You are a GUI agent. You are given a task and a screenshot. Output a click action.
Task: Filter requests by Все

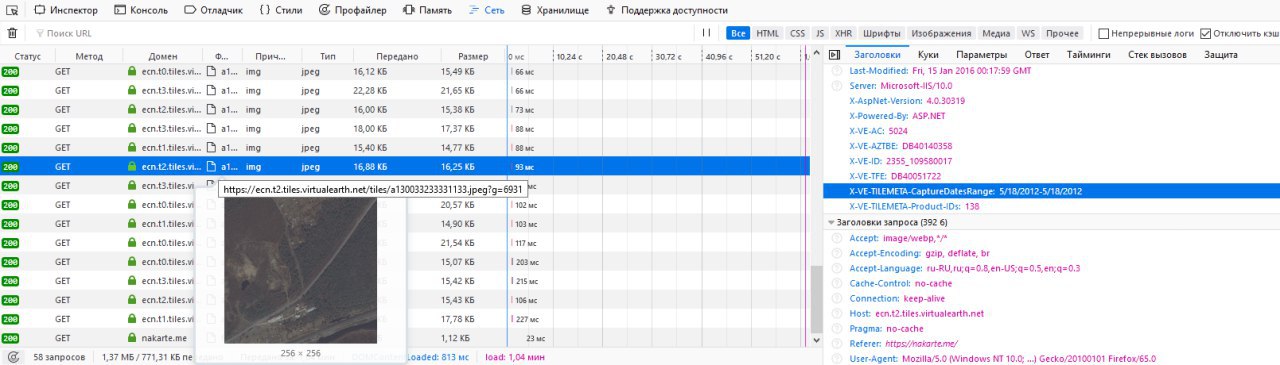[x=739, y=33]
